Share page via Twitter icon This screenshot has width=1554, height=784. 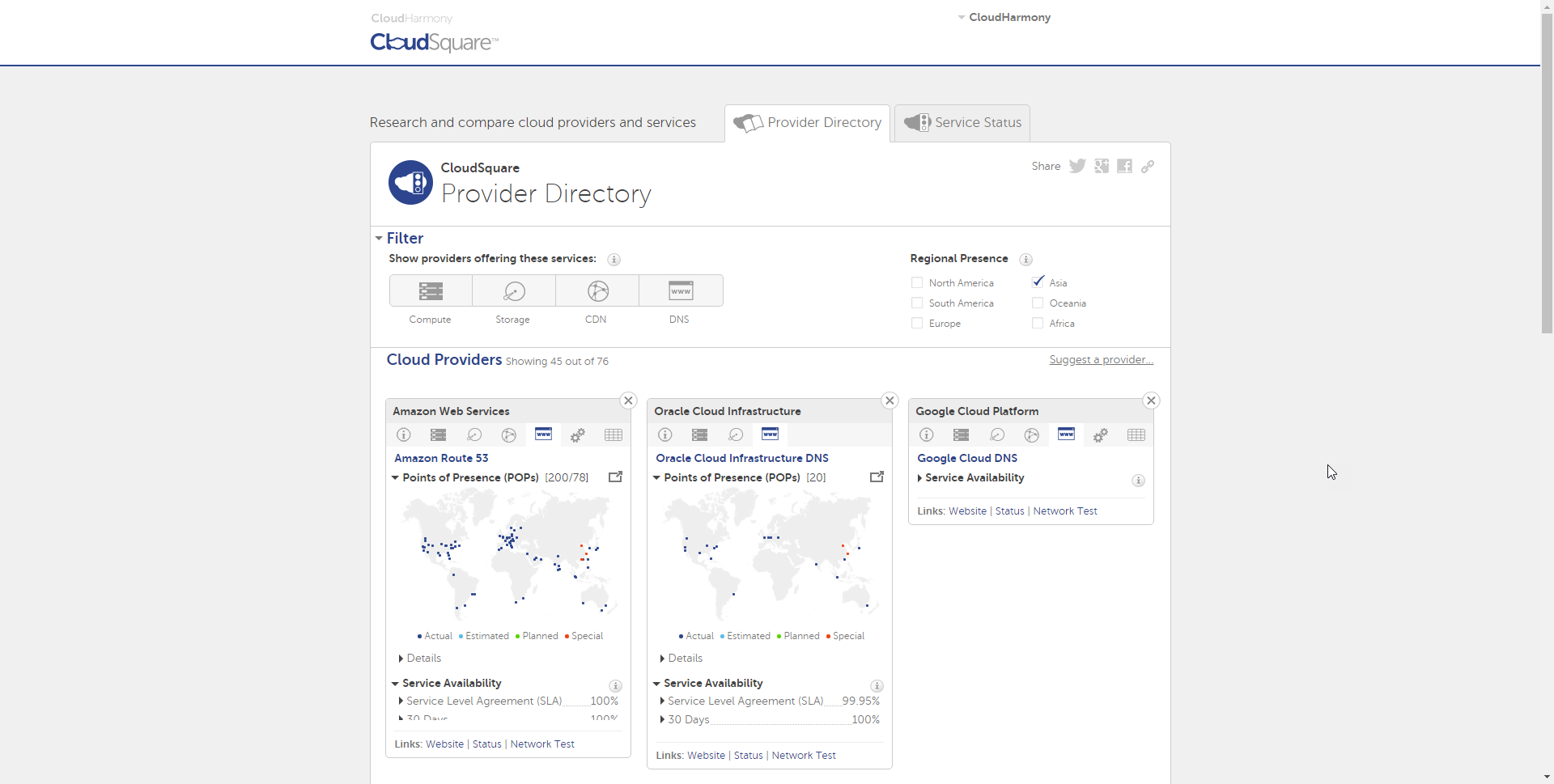point(1077,166)
